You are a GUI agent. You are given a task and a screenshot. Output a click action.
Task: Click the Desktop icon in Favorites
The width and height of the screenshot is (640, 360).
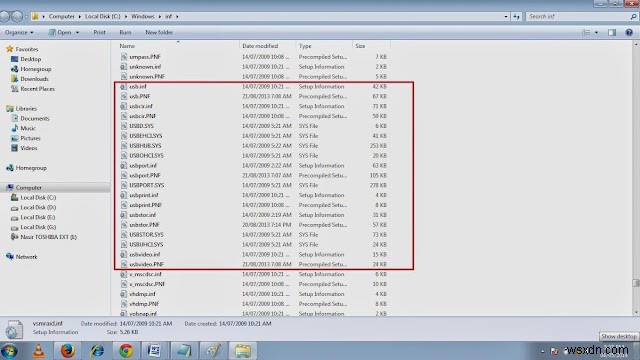[15, 59]
